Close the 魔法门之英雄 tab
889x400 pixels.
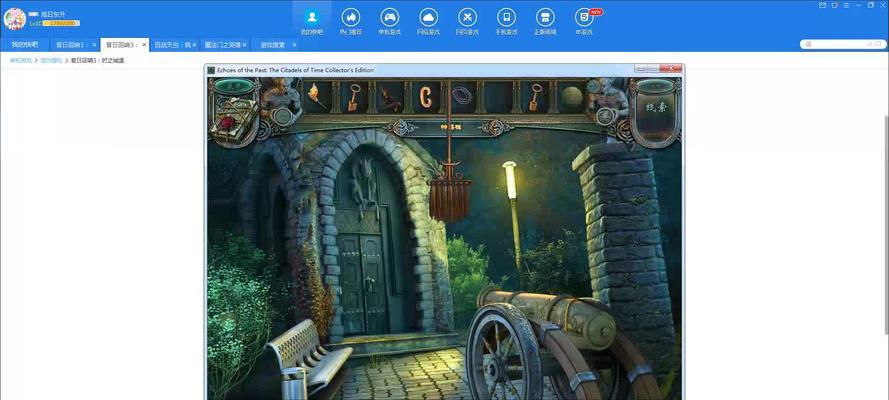tap(244, 45)
